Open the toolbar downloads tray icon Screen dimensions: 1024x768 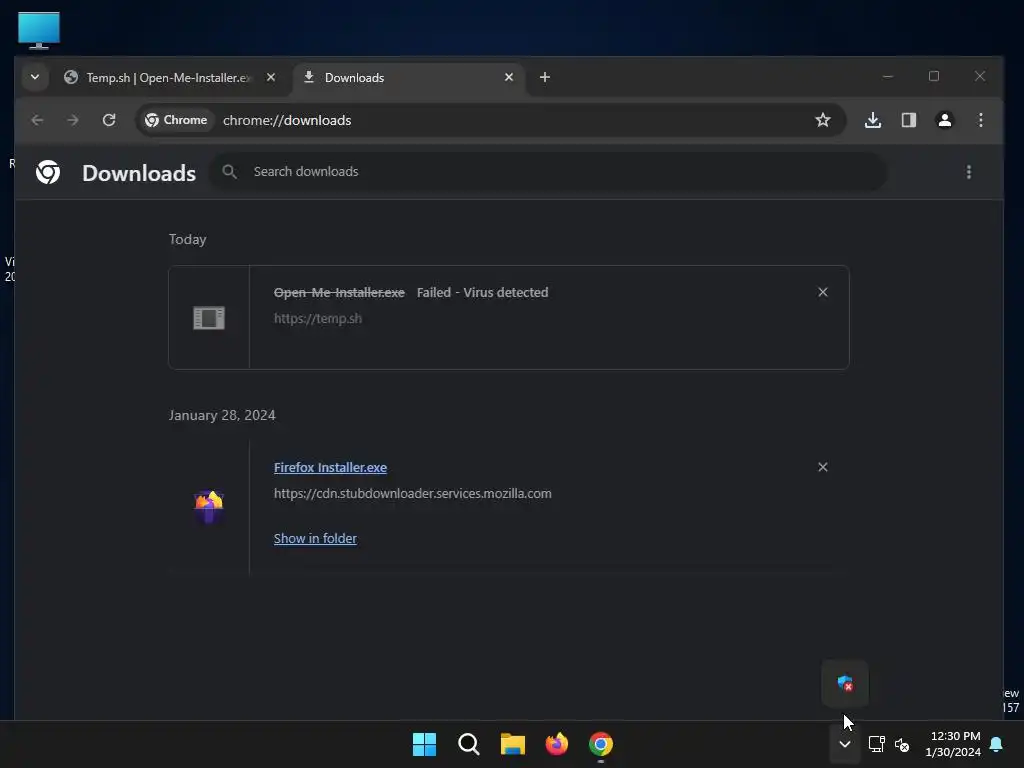[873, 120]
